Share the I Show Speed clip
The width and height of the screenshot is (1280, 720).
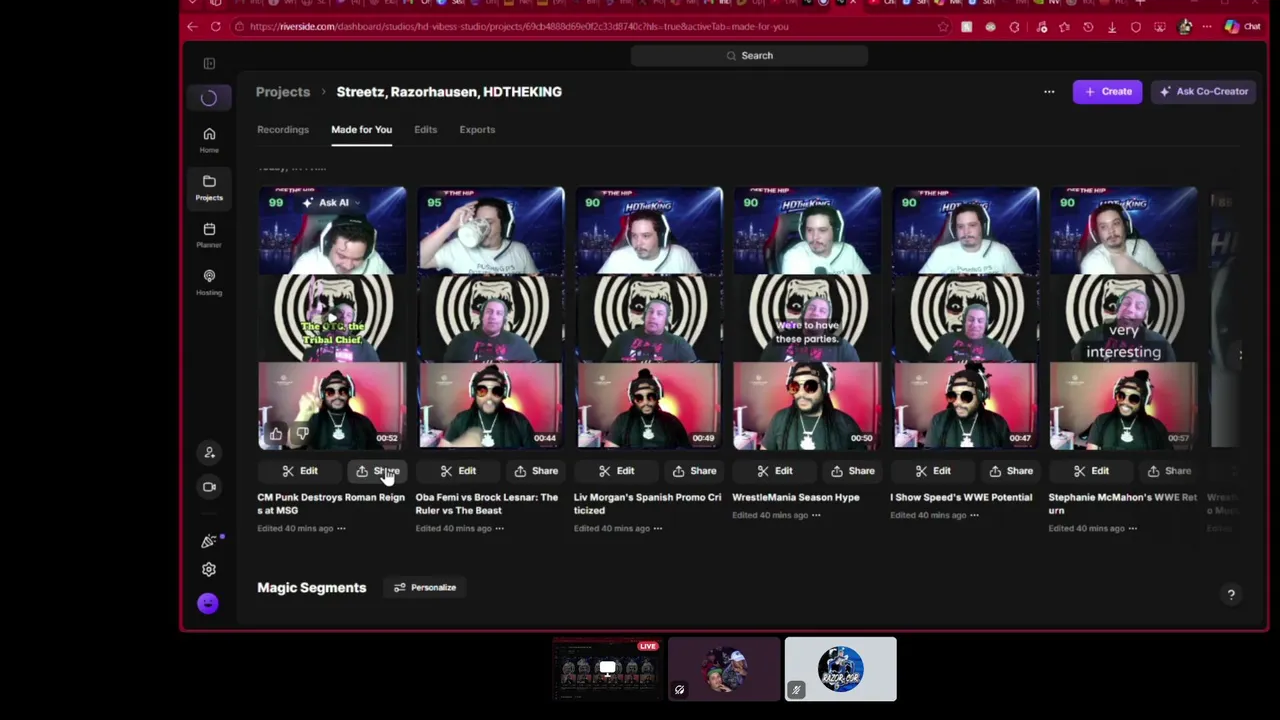[1010, 471]
